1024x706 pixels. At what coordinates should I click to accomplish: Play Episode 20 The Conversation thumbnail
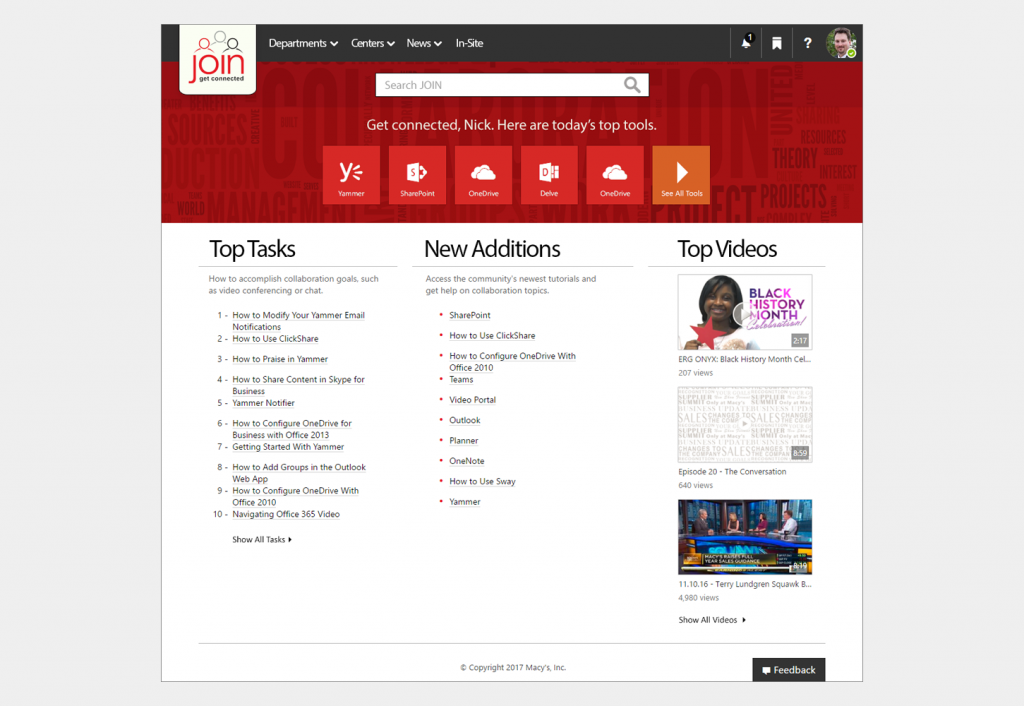[x=745, y=425]
